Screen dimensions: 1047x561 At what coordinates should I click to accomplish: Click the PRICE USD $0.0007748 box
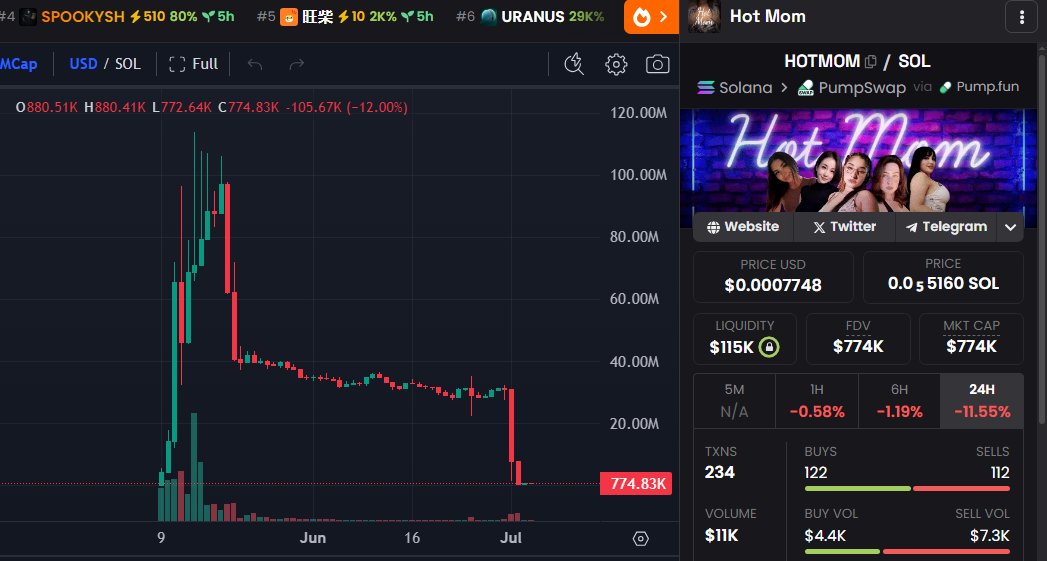[x=773, y=276]
